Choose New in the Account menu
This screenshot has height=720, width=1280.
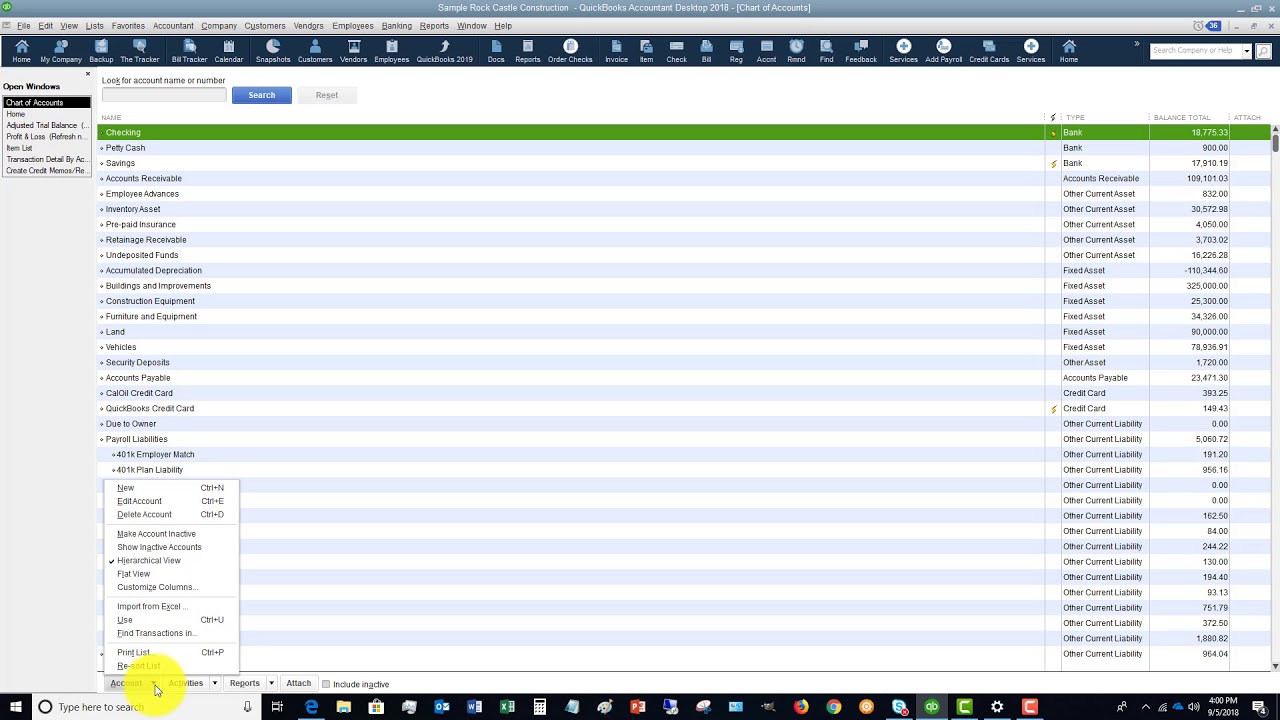125,488
